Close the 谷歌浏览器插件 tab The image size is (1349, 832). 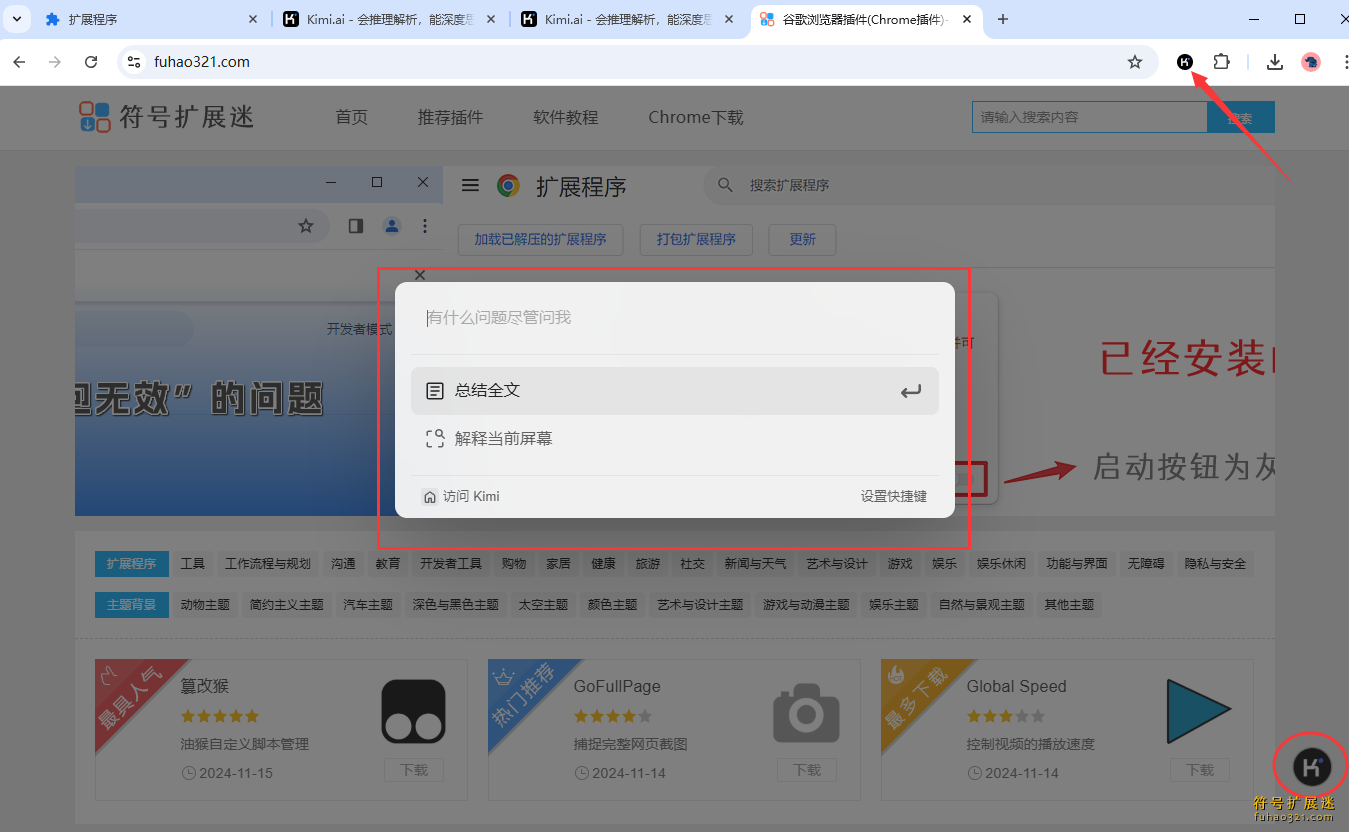pyautogui.click(x=965, y=19)
